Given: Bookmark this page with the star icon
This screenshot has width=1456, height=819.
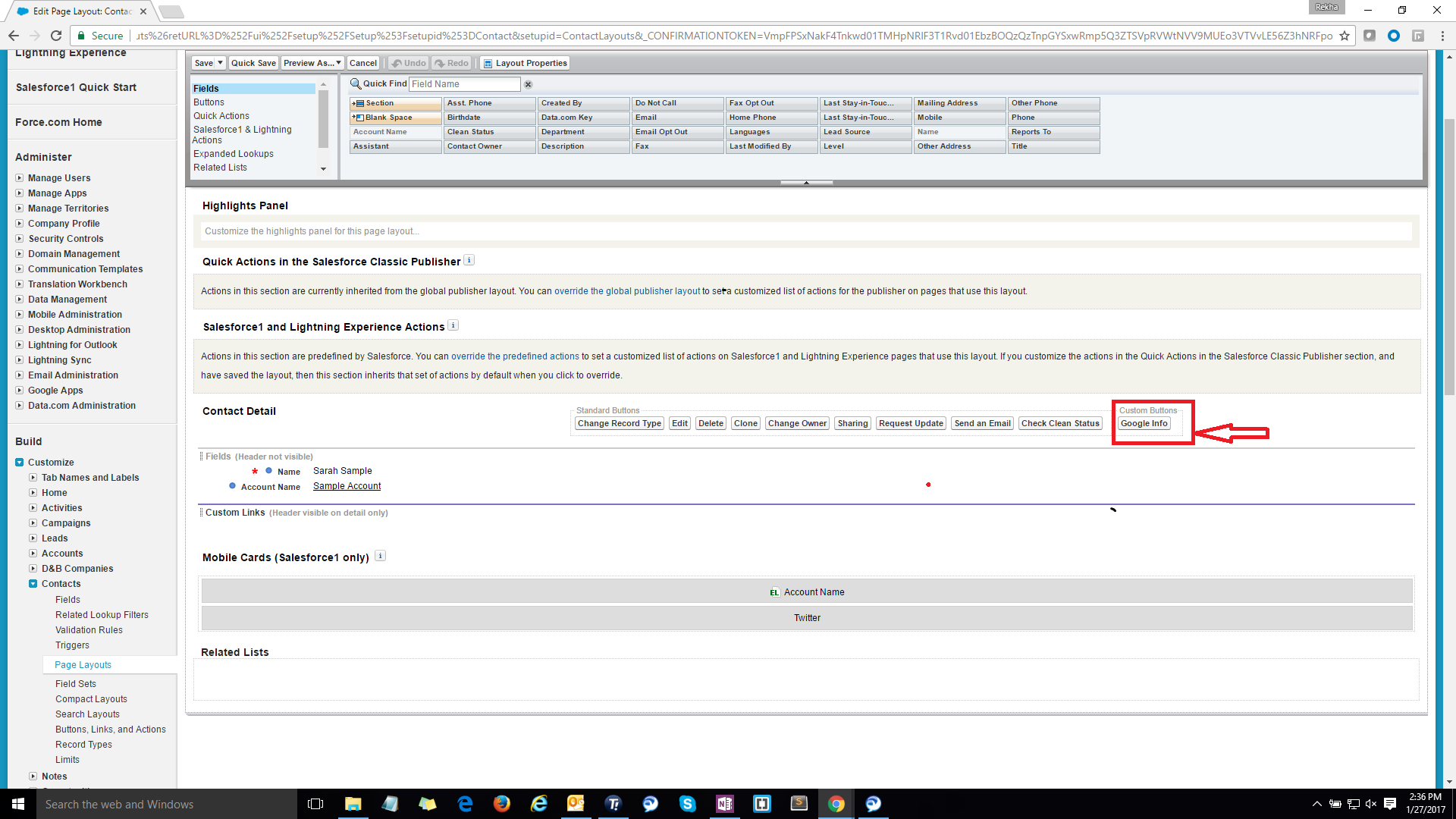Looking at the screenshot, I should pos(1345,36).
